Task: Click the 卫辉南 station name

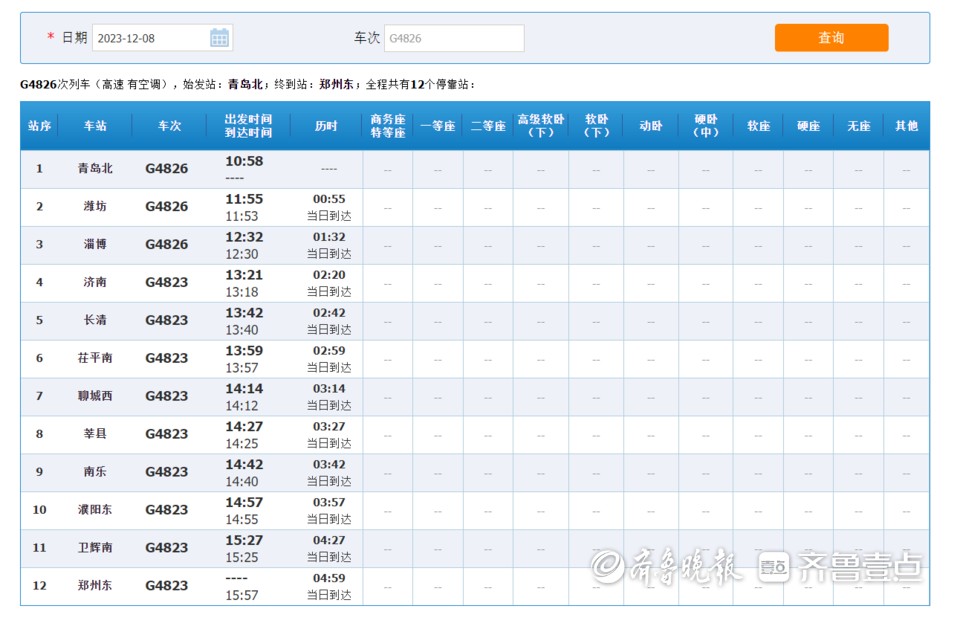Action: pyautogui.click(x=95, y=548)
